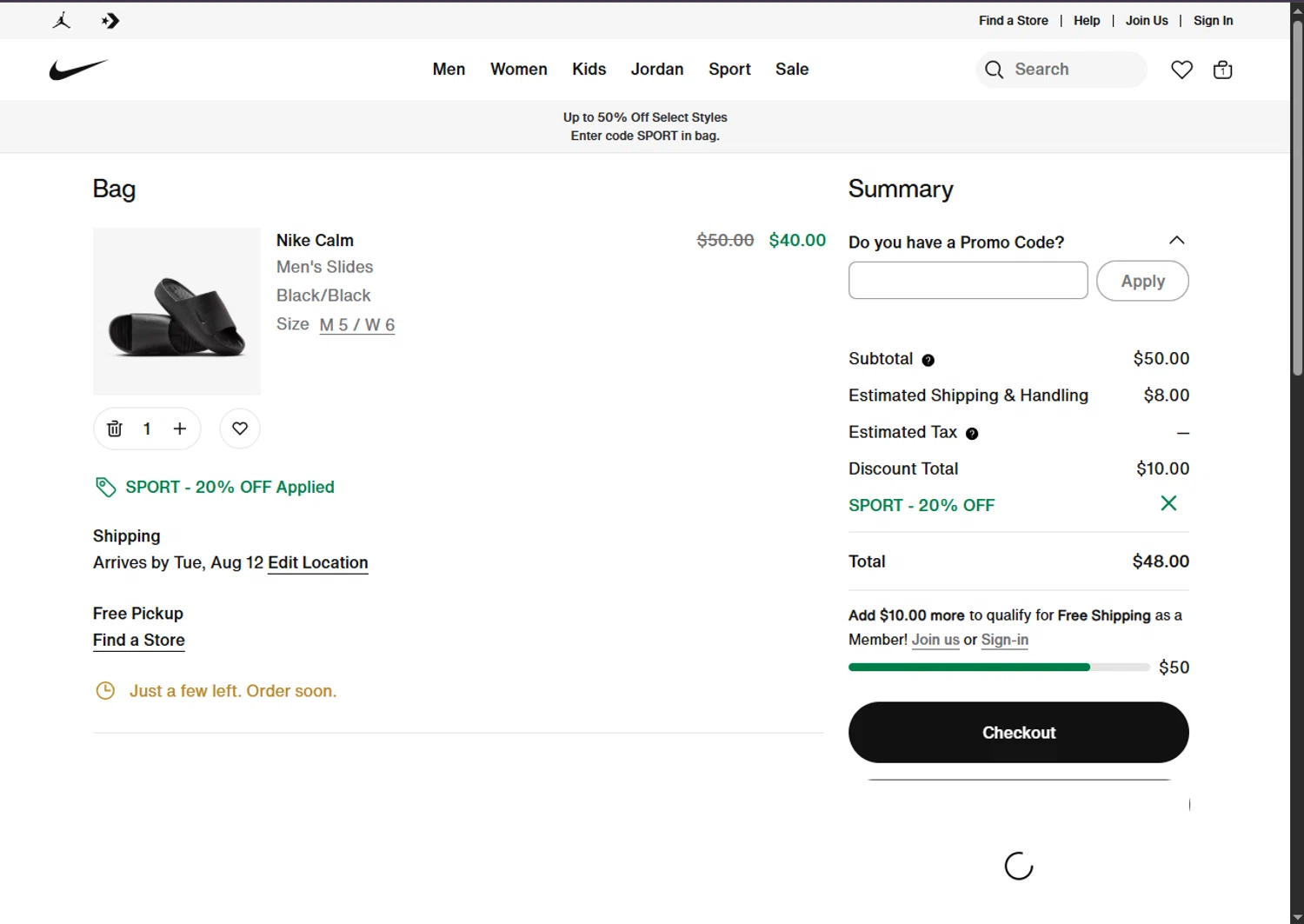Click the Apply promo button
This screenshot has width=1304, height=924.
pyautogui.click(x=1142, y=282)
